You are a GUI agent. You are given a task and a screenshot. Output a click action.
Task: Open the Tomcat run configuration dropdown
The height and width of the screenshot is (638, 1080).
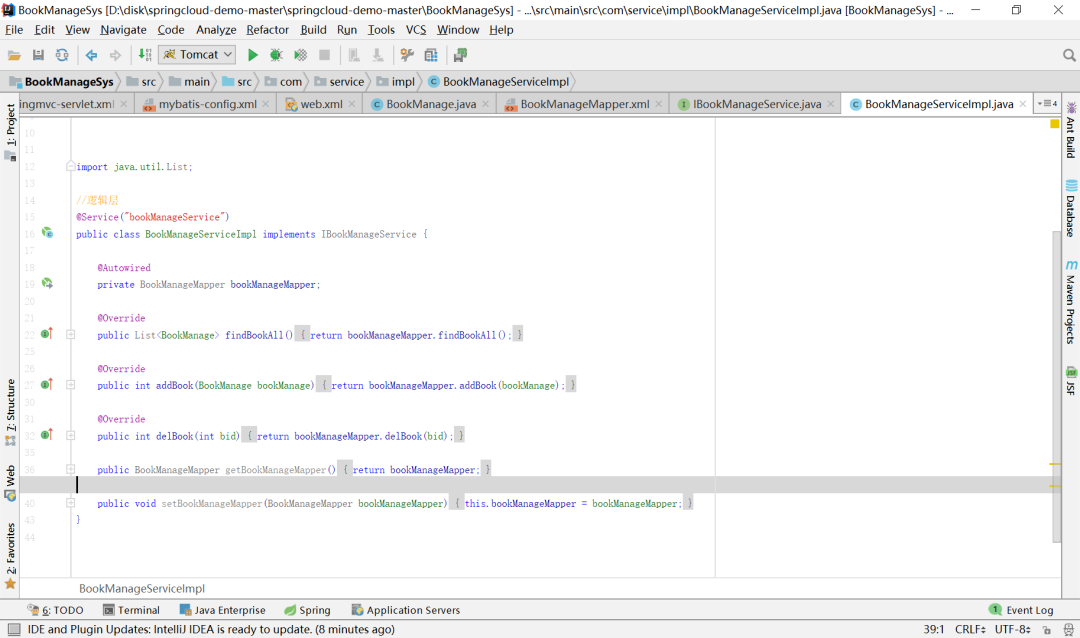pos(197,54)
